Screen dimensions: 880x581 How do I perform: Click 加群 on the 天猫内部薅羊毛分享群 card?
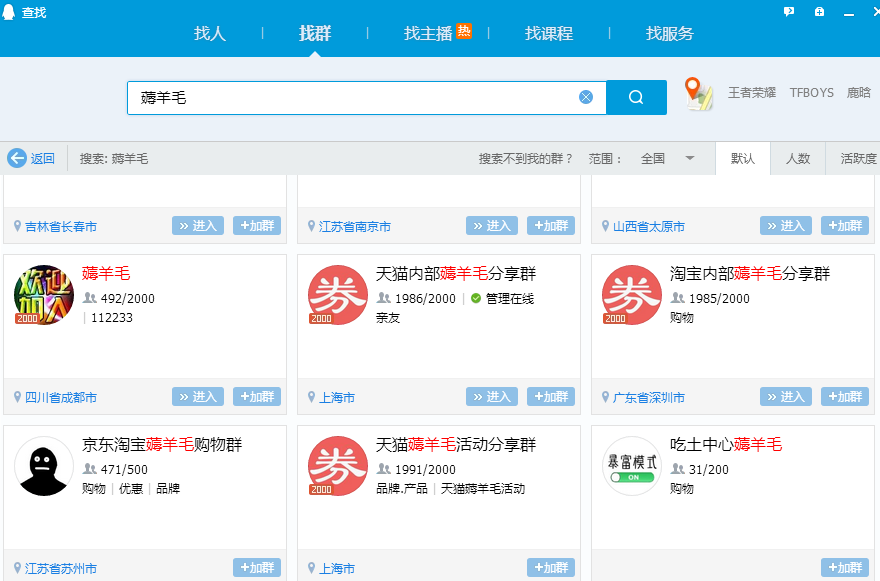[x=551, y=397]
